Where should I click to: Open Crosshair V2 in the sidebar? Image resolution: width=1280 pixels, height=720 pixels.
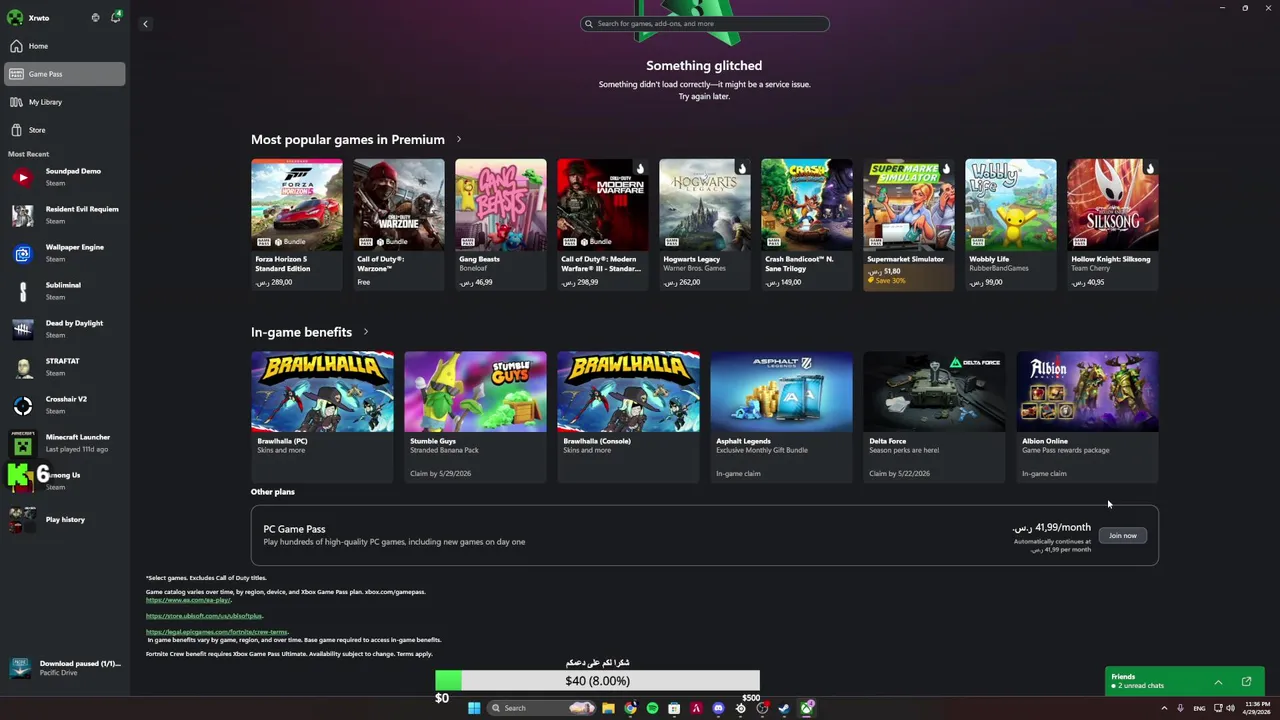(65, 405)
